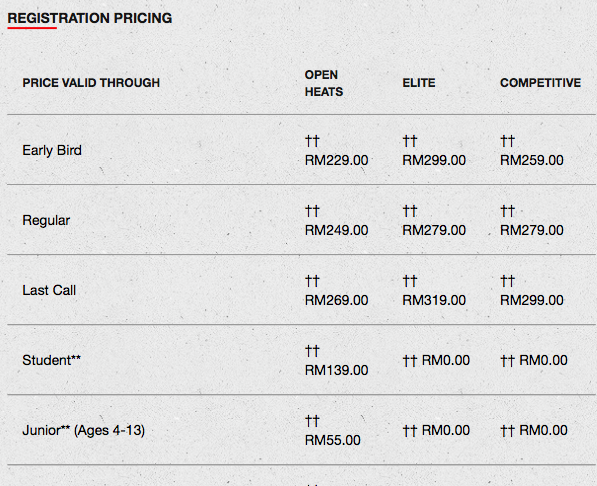Screen dimensions: 597x486
Task: Select the Regular row label
Action: (46, 221)
